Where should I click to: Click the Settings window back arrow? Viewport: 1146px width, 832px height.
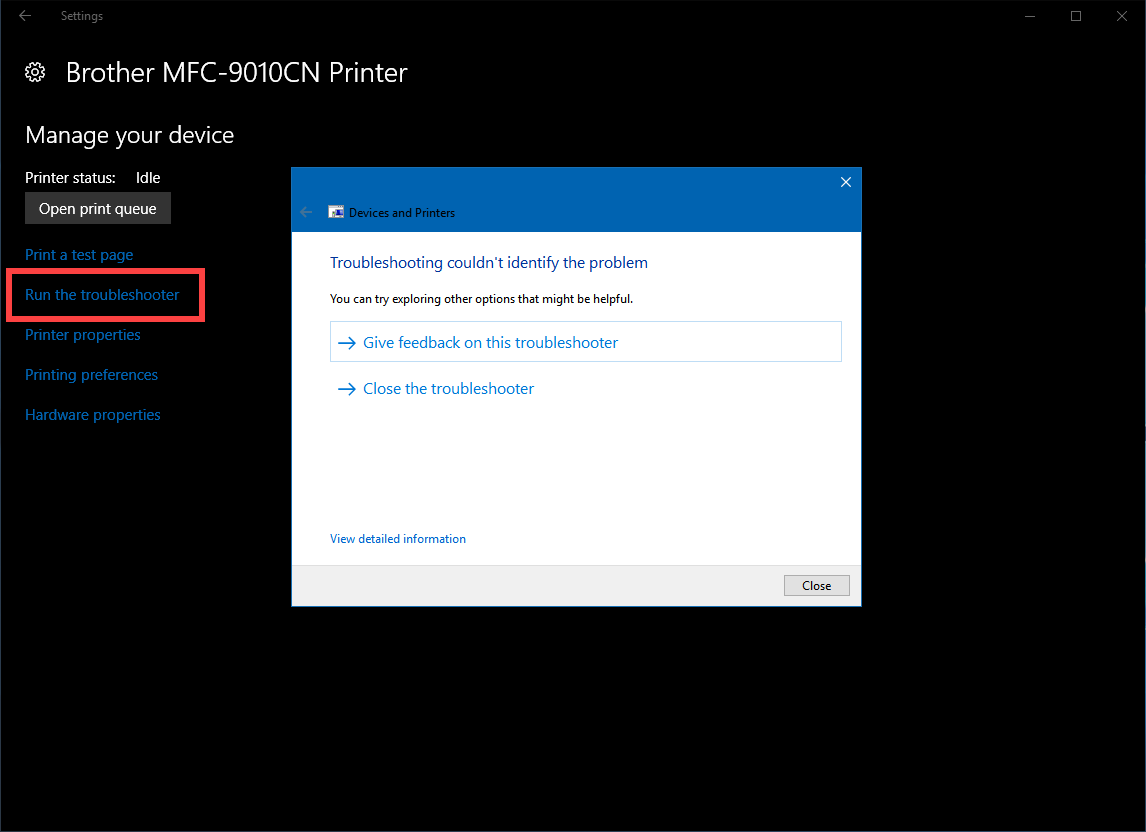(25, 16)
